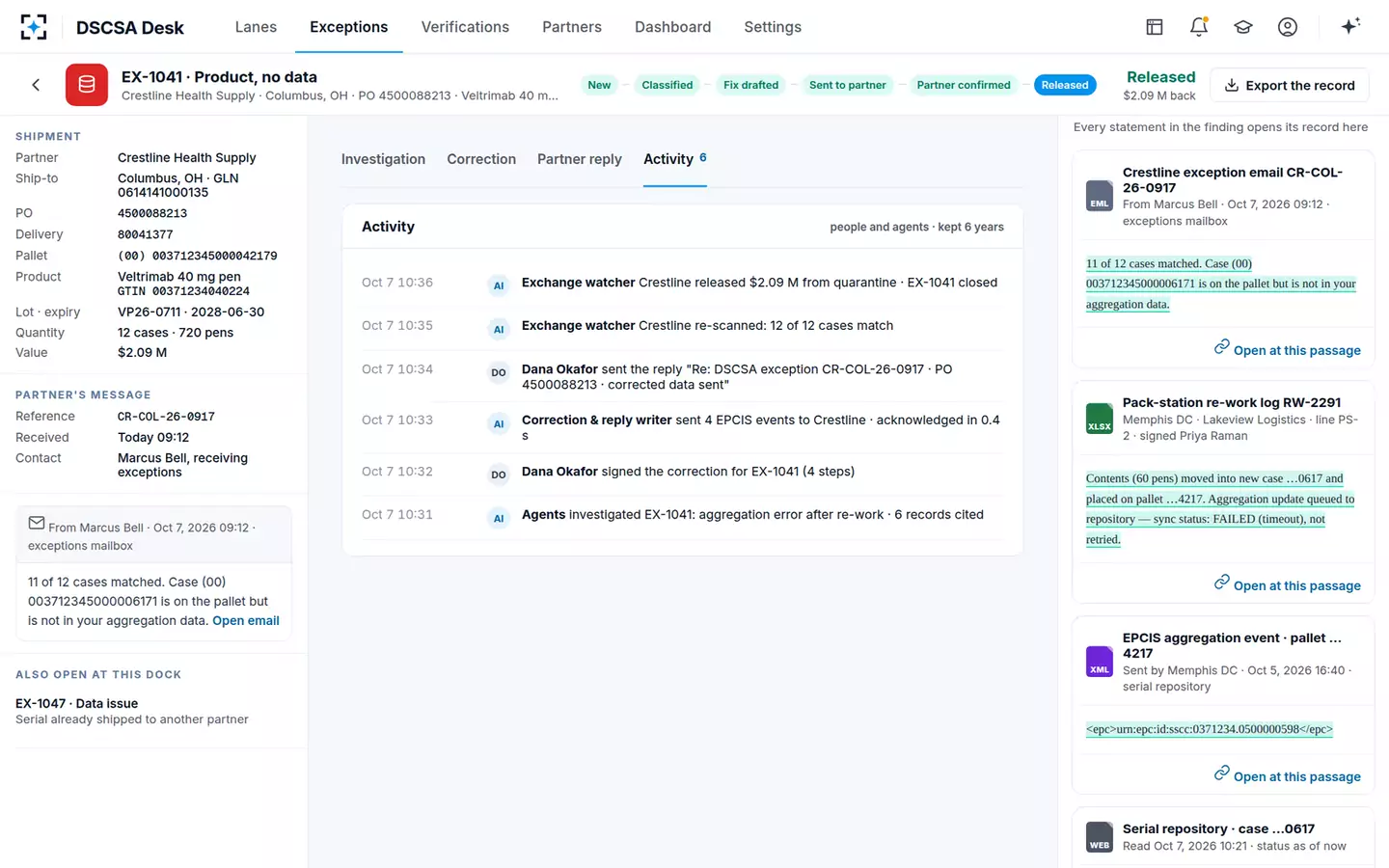Viewport: 1389px width, 868px height.
Task: Open the layout panel icon in header
Action: point(1154,27)
